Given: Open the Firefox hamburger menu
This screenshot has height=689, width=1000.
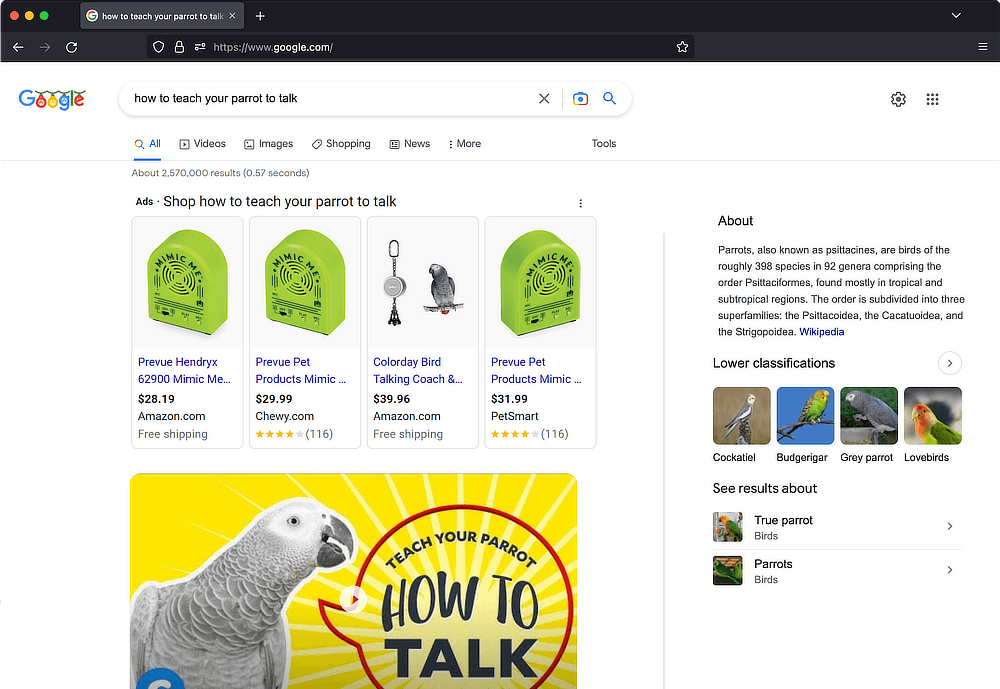Looking at the screenshot, I should pyautogui.click(x=983, y=47).
